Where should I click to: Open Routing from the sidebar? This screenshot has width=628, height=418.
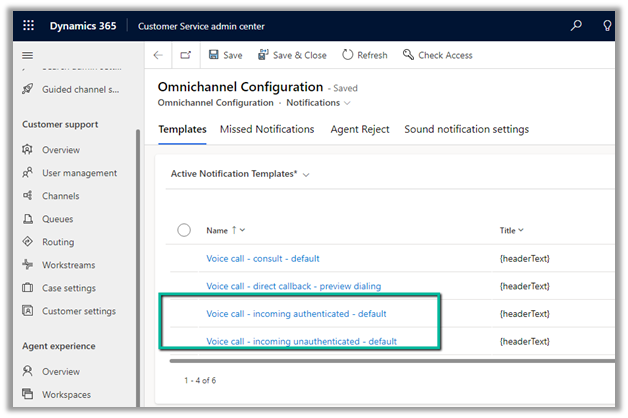(58, 242)
